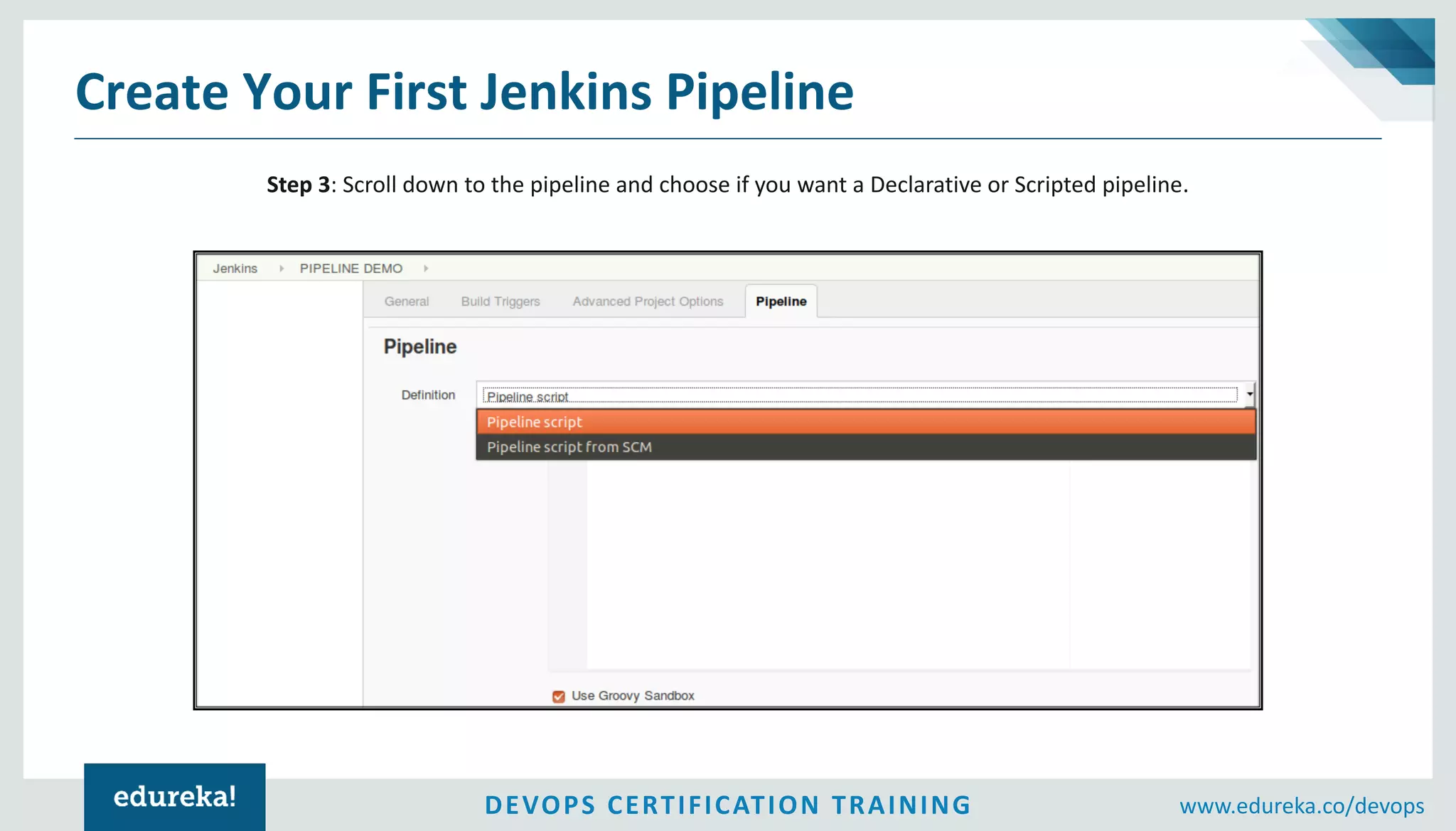Expand the arrow after PIPELINE DEMO breadcrumb

click(x=426, y=269)
